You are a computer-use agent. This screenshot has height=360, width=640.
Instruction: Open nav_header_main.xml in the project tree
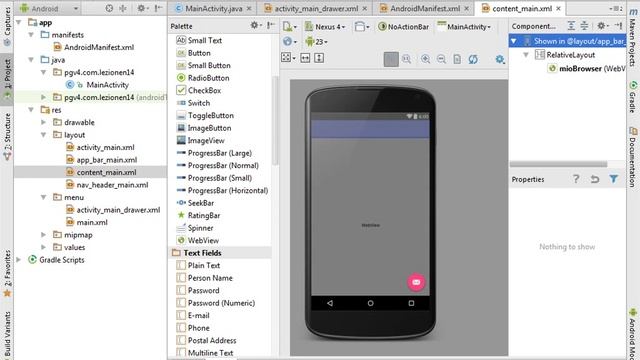pos(107,185)
